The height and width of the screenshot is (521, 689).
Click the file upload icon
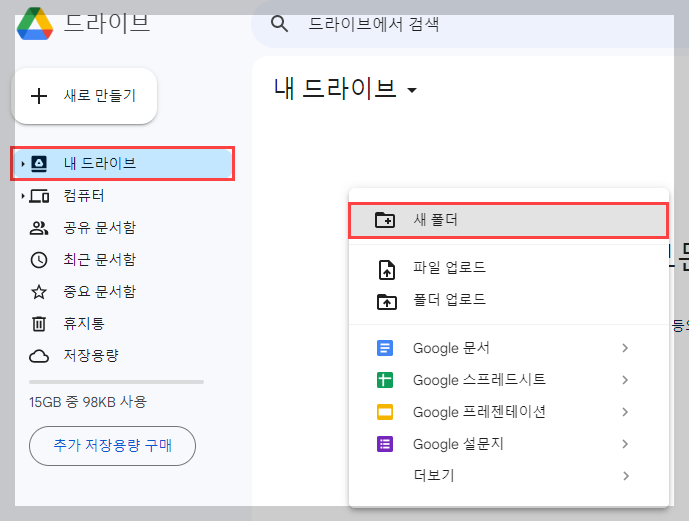(x=387, y=270)
